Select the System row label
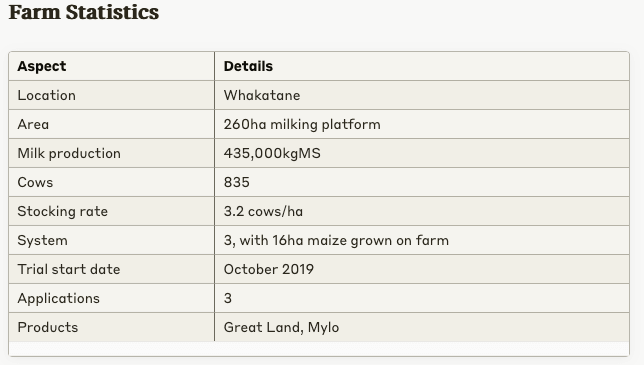644x365 pixels. (42, 240)
